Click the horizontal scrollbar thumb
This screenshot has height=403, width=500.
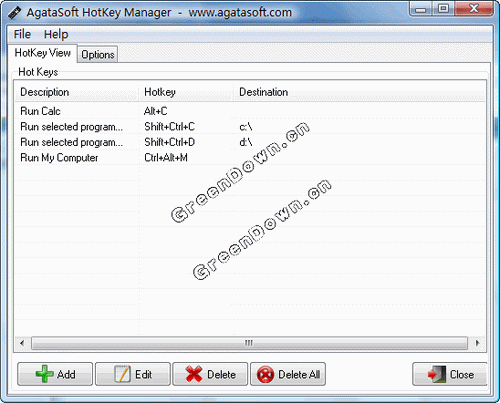pos(249,343)
